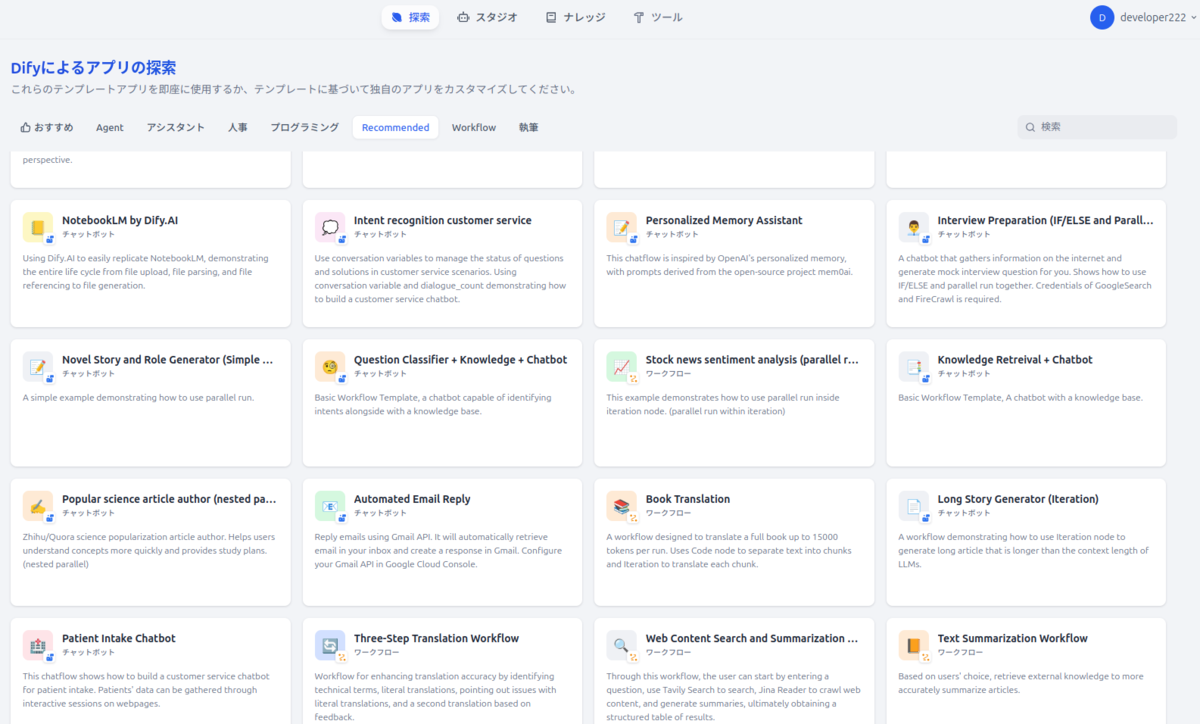Select the Recommended category filter

(x=395, y=127)
